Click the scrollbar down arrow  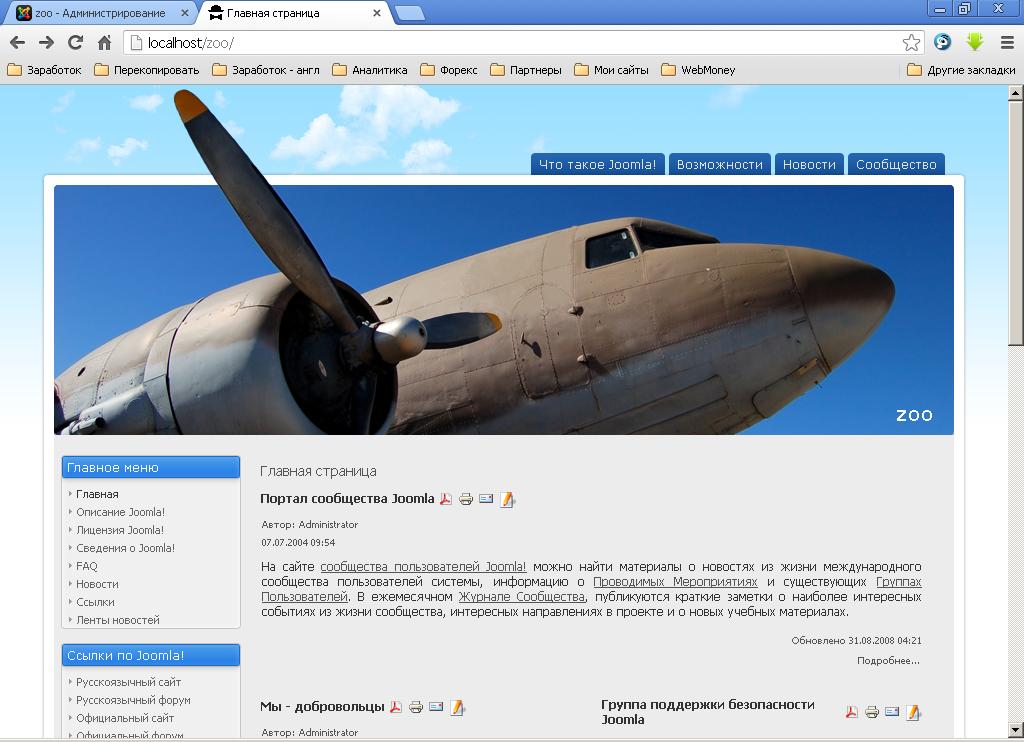click(1016, 730)
